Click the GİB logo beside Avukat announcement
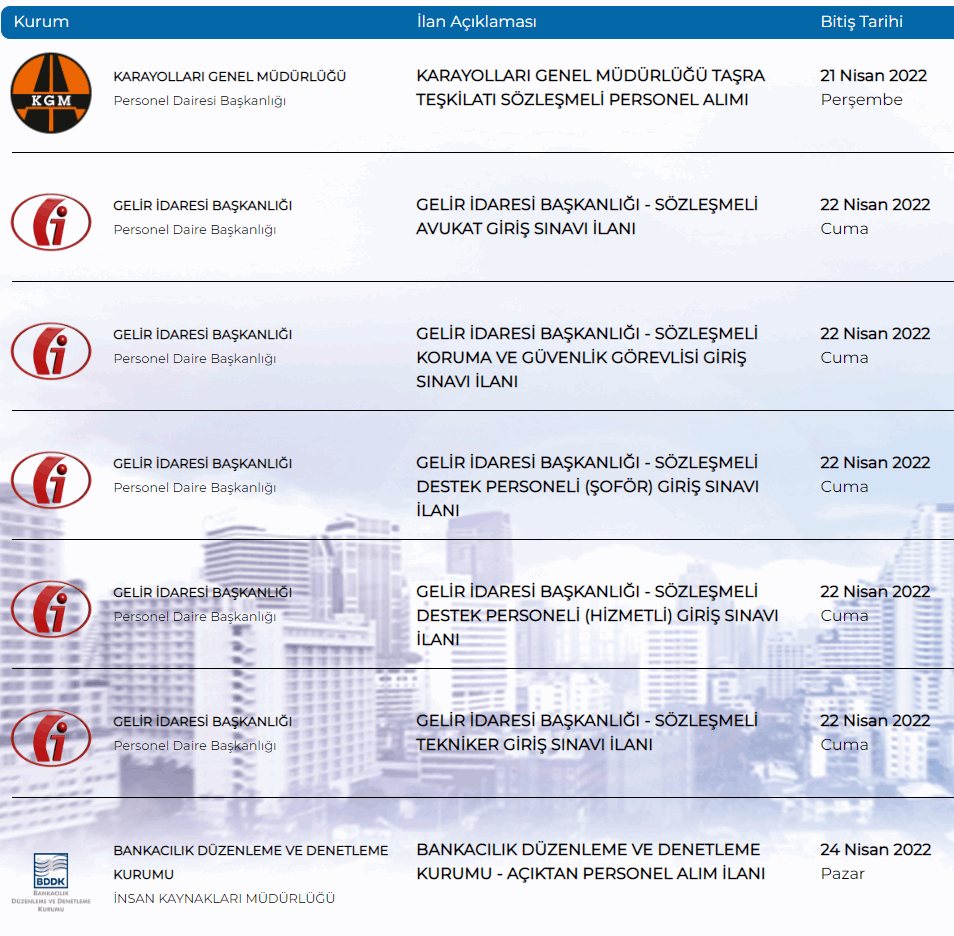The image size is (954, 936). pos(51,221)
